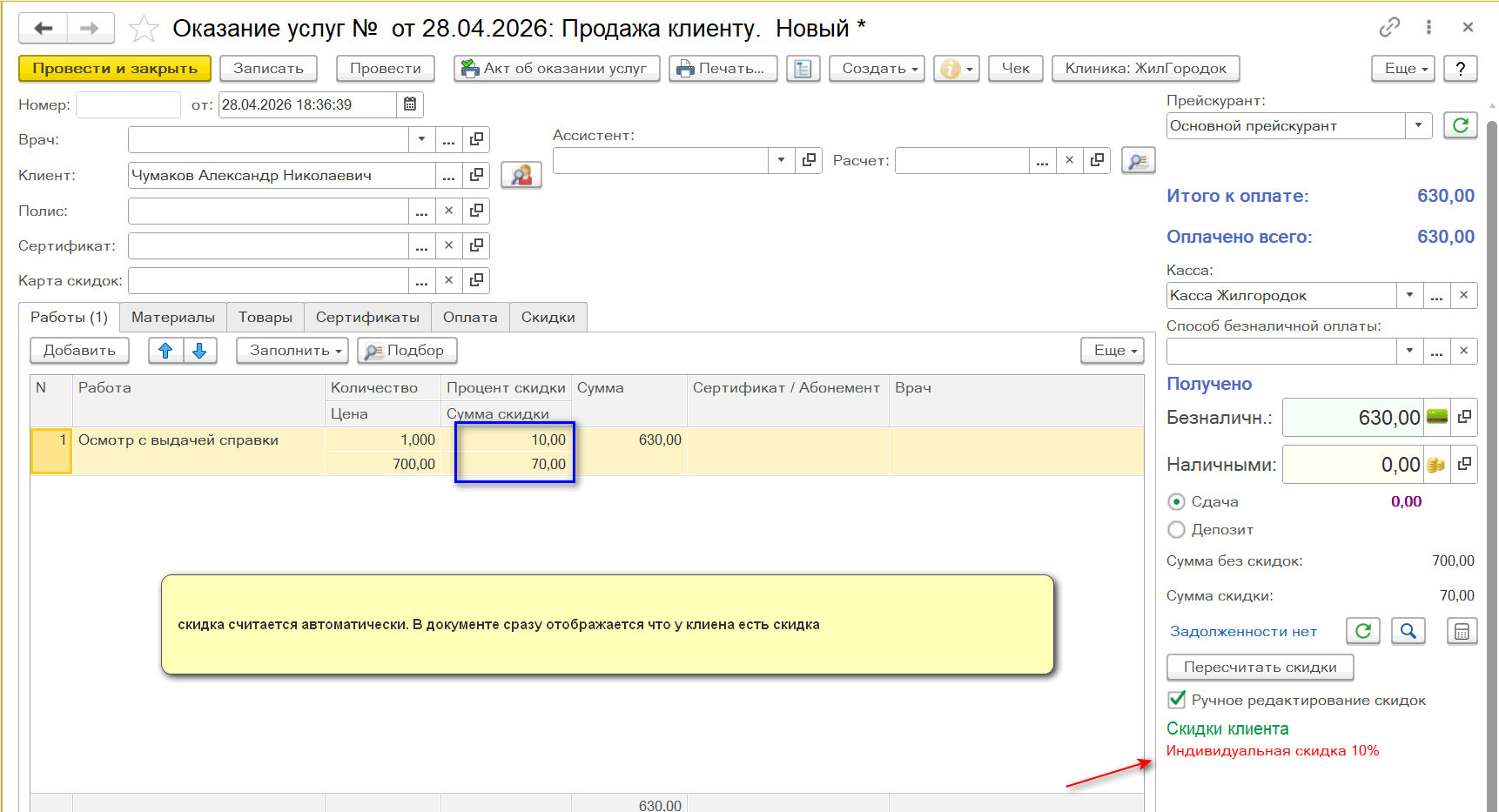Image resolution: width=1499 pixels, height=812 pixels.
Task: Select the Депозит radio button
Action: pyautogui.click(x=1177, y=529)
